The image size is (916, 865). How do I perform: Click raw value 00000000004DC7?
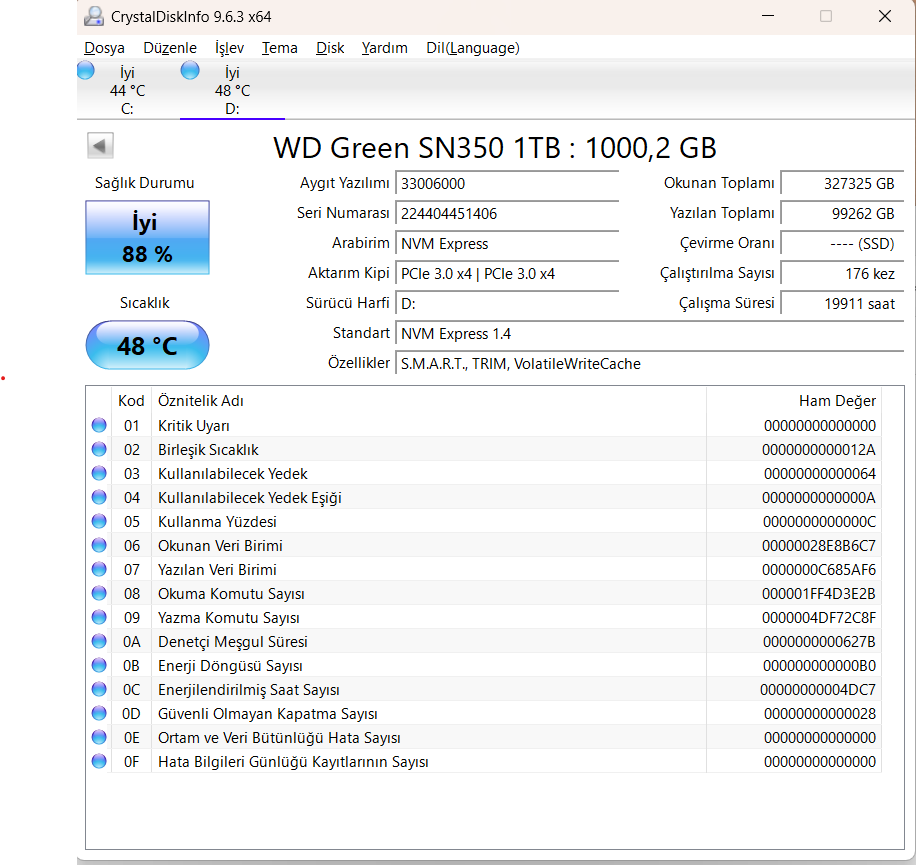(x=818, y=690)
